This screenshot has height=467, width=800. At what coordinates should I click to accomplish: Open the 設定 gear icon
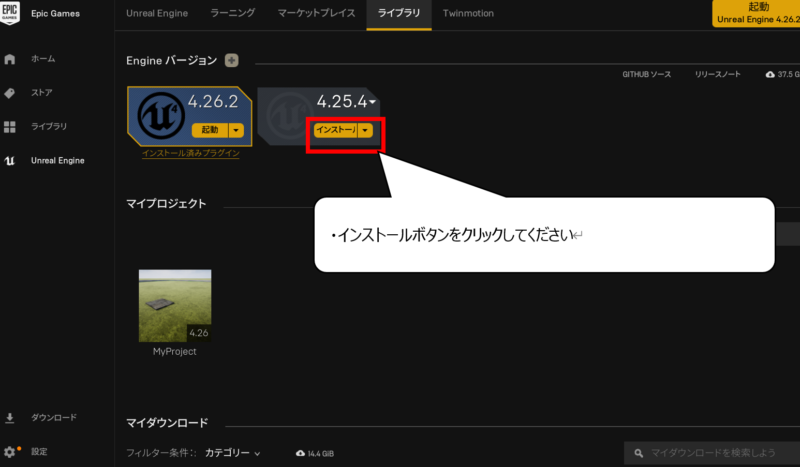(9, 452)
